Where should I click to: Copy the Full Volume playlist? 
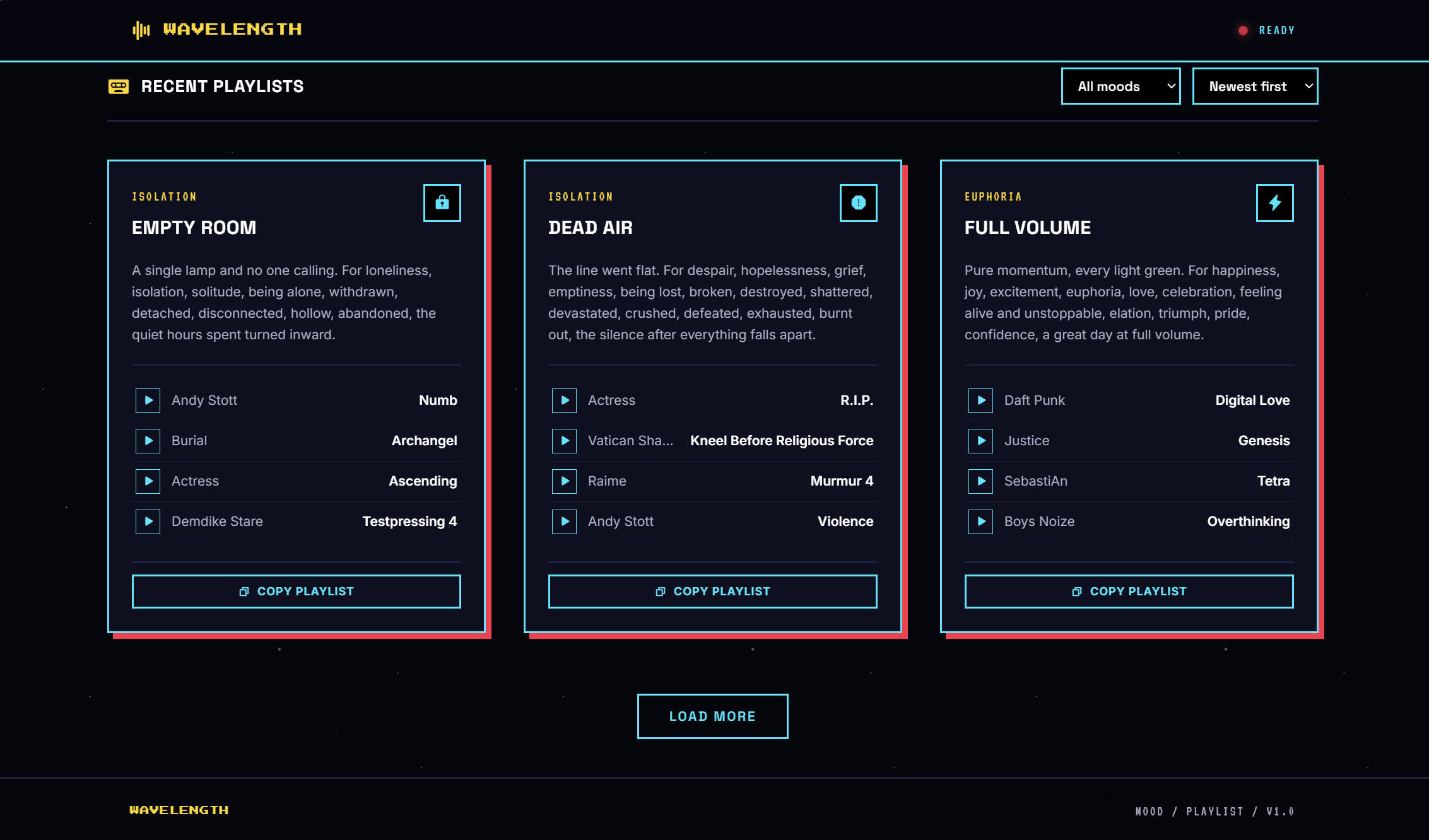pyautogui.click(x=1129, y=592)
